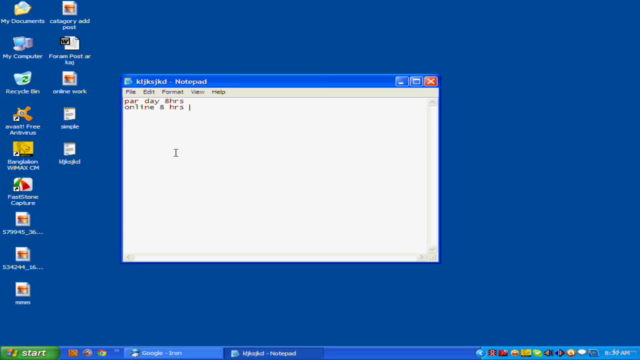Image resolution: width=640 pixels, height=360 pixels.
Task: Select the 'online work' desktop file
Action: (69, 82)
